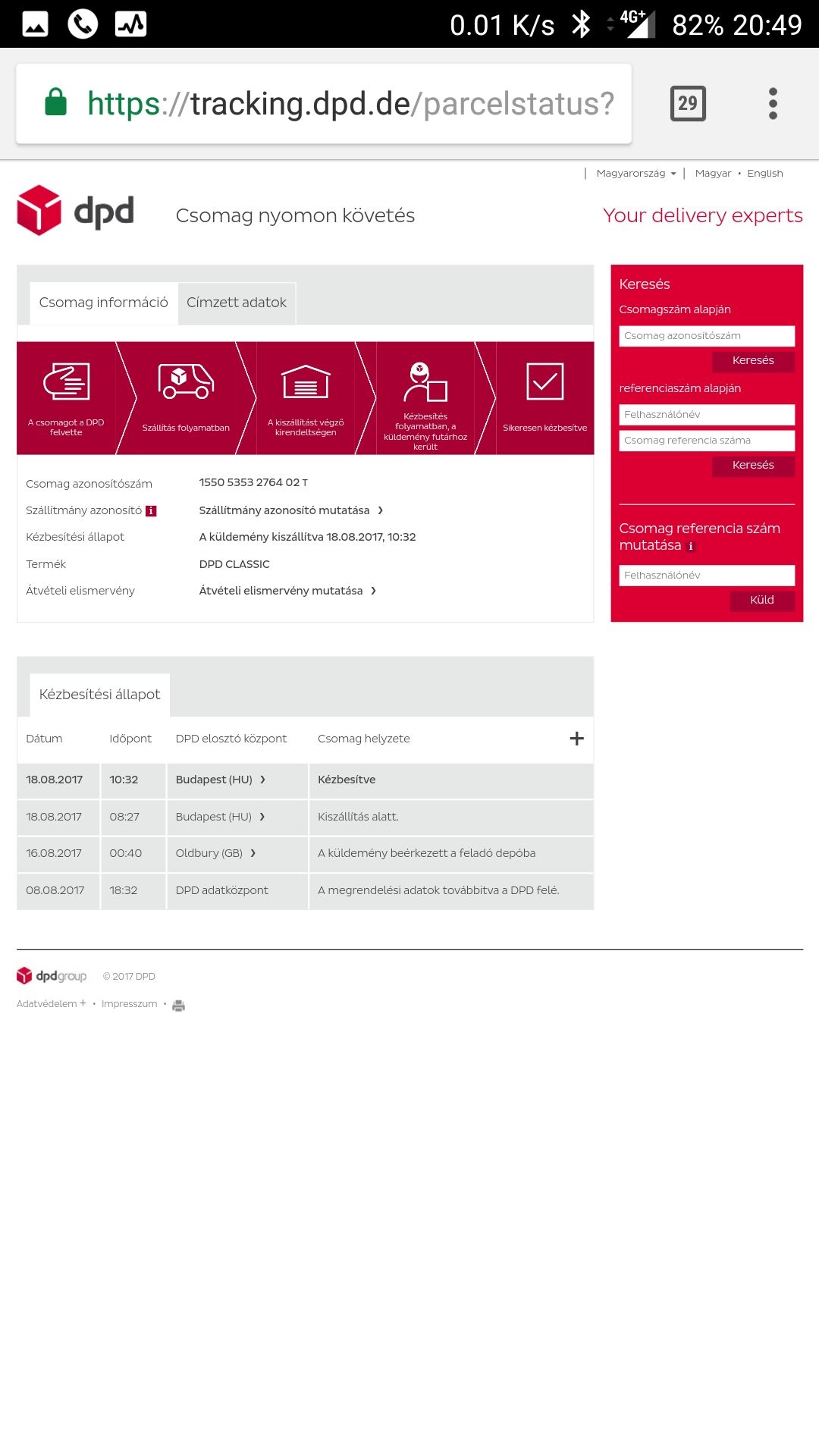Open the Impresszum footer link
The width and height of the screenshot is (819, 1456).
tap(130, 1004)
